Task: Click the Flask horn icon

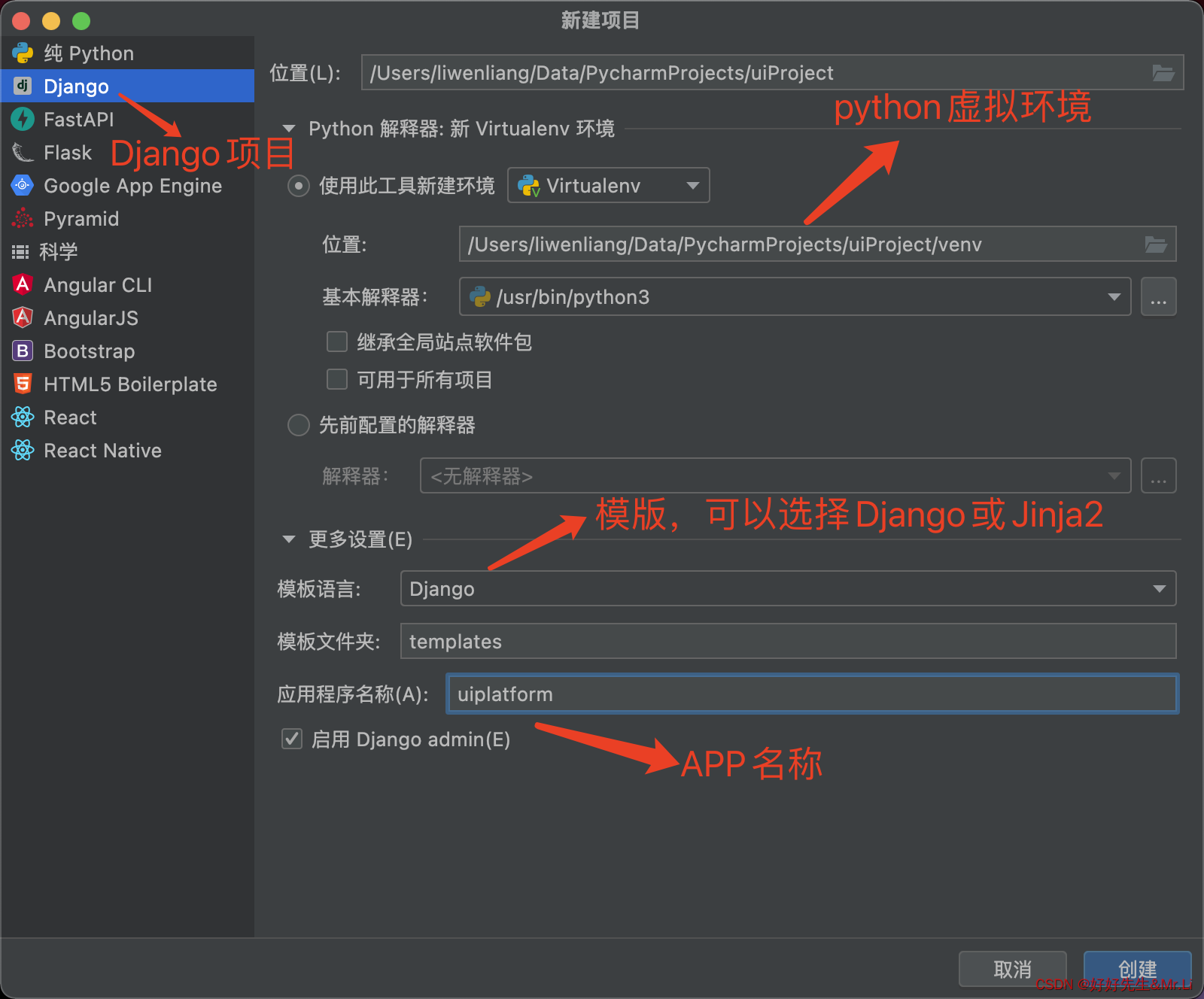Action: [x=23, y=152]
